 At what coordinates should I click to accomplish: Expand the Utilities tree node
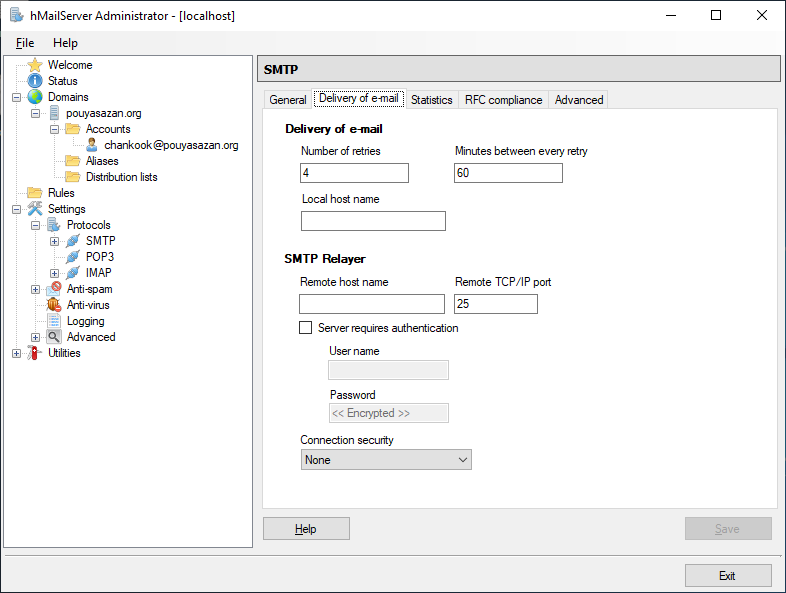(16, 353)
